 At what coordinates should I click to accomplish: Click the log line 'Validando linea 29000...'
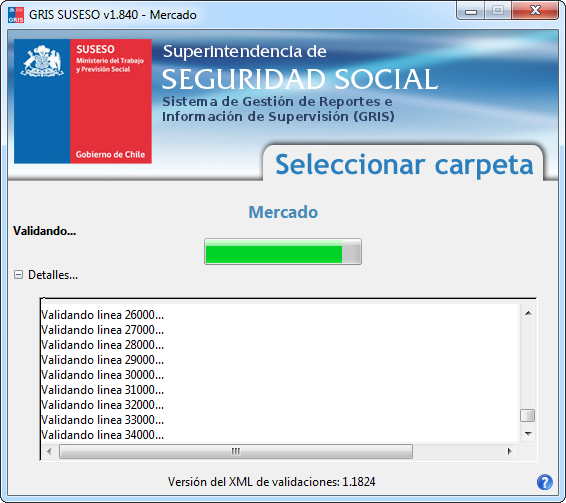pos(103,360)
